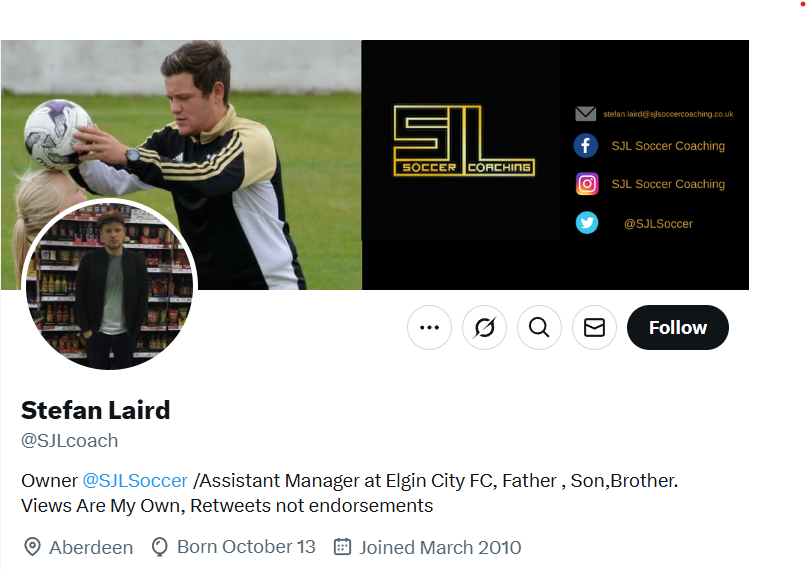Search this profile's posts with magnifier icon
Viewport: 807px width, 570px height.
pyautogui.click(x=539, y=327)
